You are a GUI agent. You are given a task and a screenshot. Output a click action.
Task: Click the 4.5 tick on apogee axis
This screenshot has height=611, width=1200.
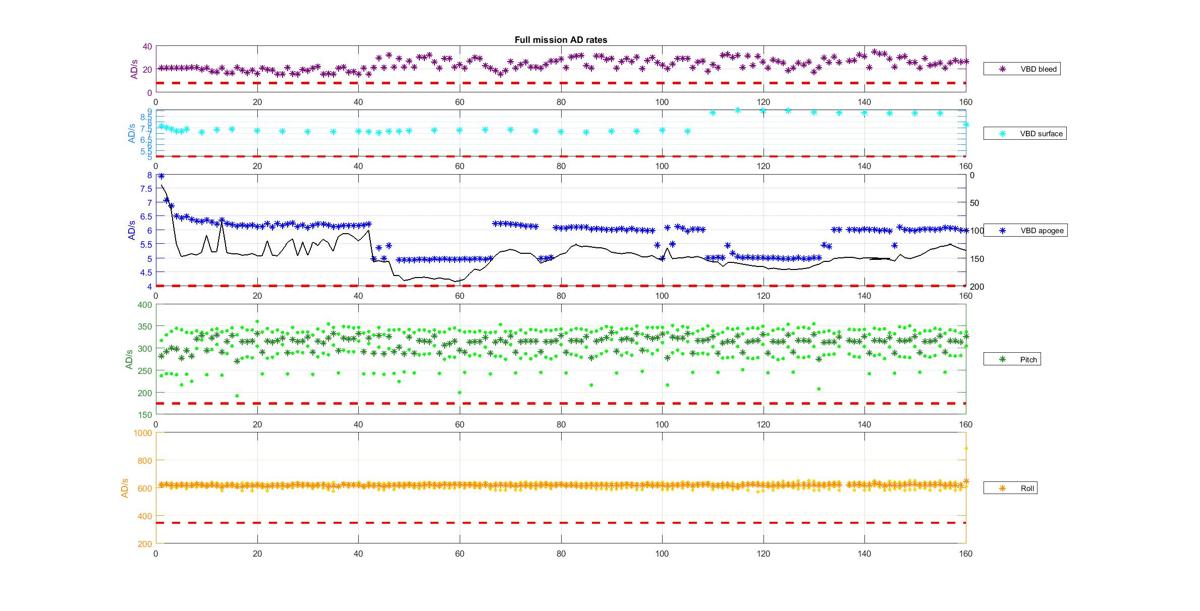coord(145,273)
